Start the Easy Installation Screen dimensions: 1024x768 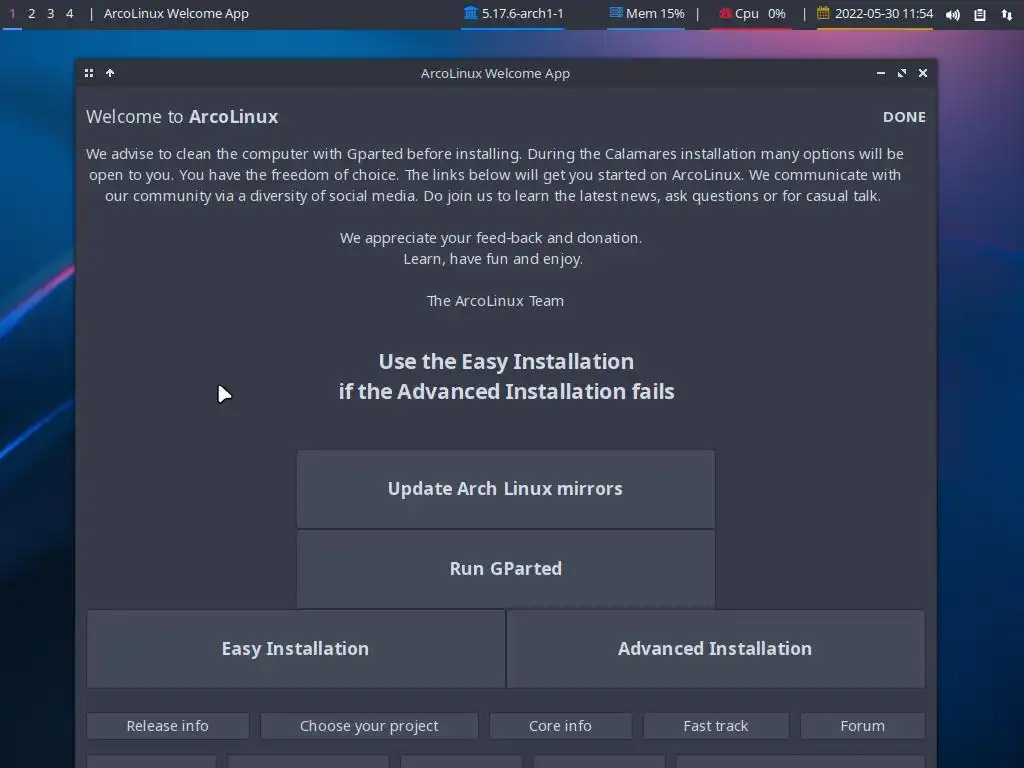pyautogui.click(x=295, y=649)
